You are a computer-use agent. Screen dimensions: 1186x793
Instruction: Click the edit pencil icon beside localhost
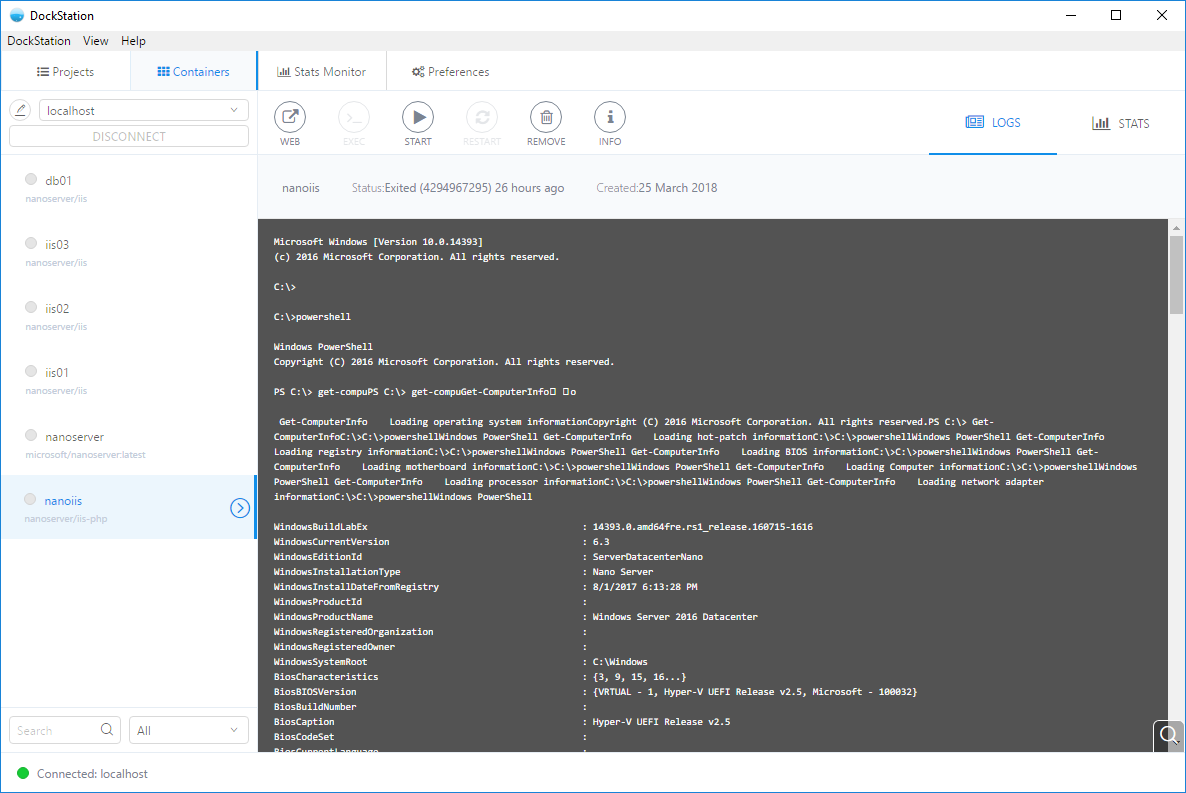pos(20,110)
